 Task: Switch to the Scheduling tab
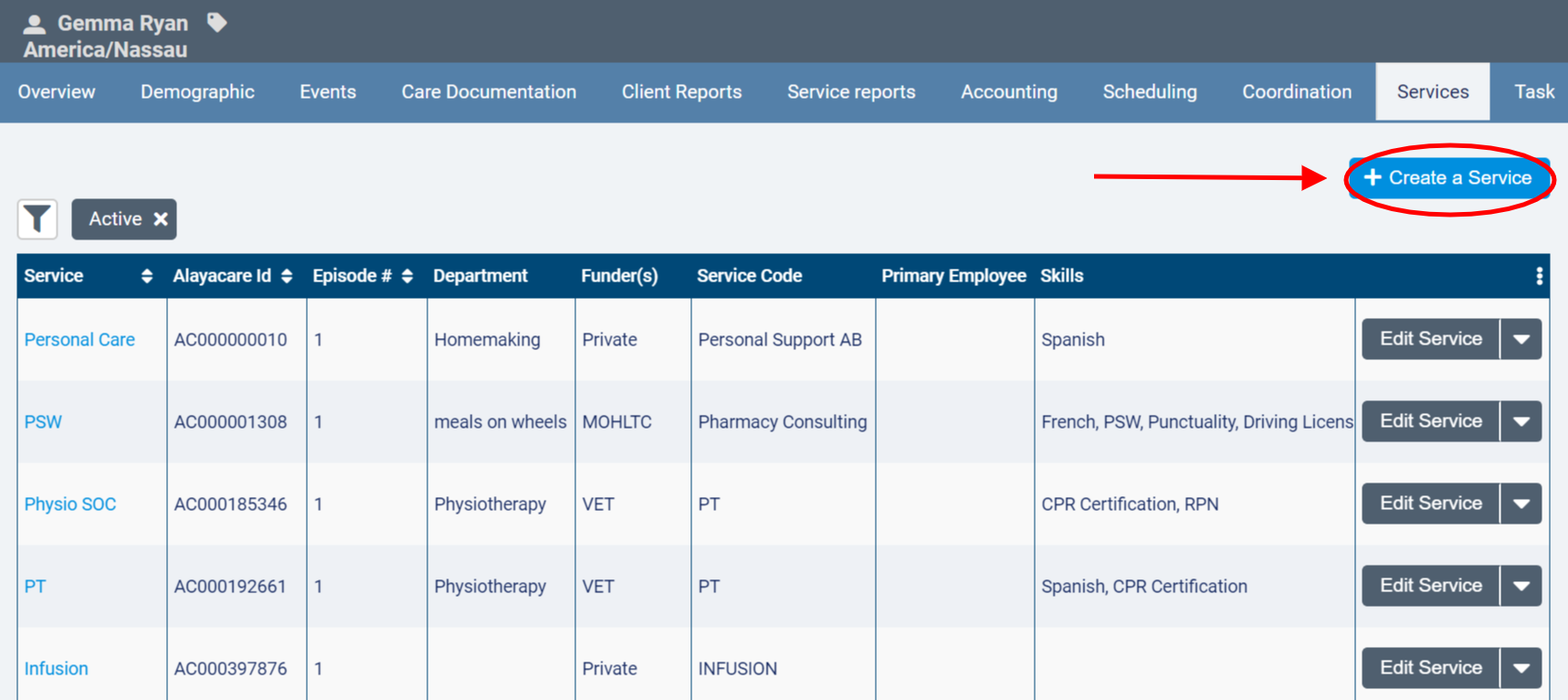click(x=1149, y=92)
